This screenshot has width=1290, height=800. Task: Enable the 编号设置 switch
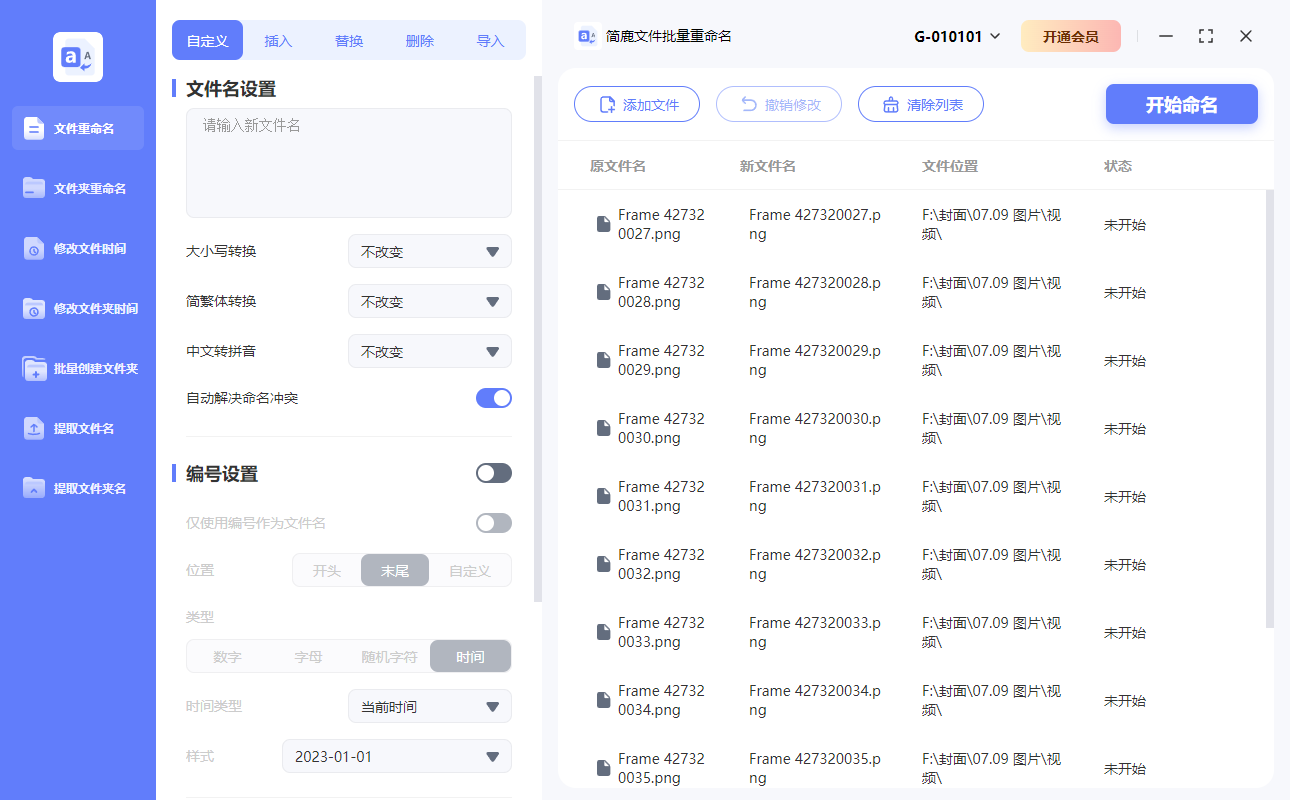pyautogui.click(x=494, y=473)
